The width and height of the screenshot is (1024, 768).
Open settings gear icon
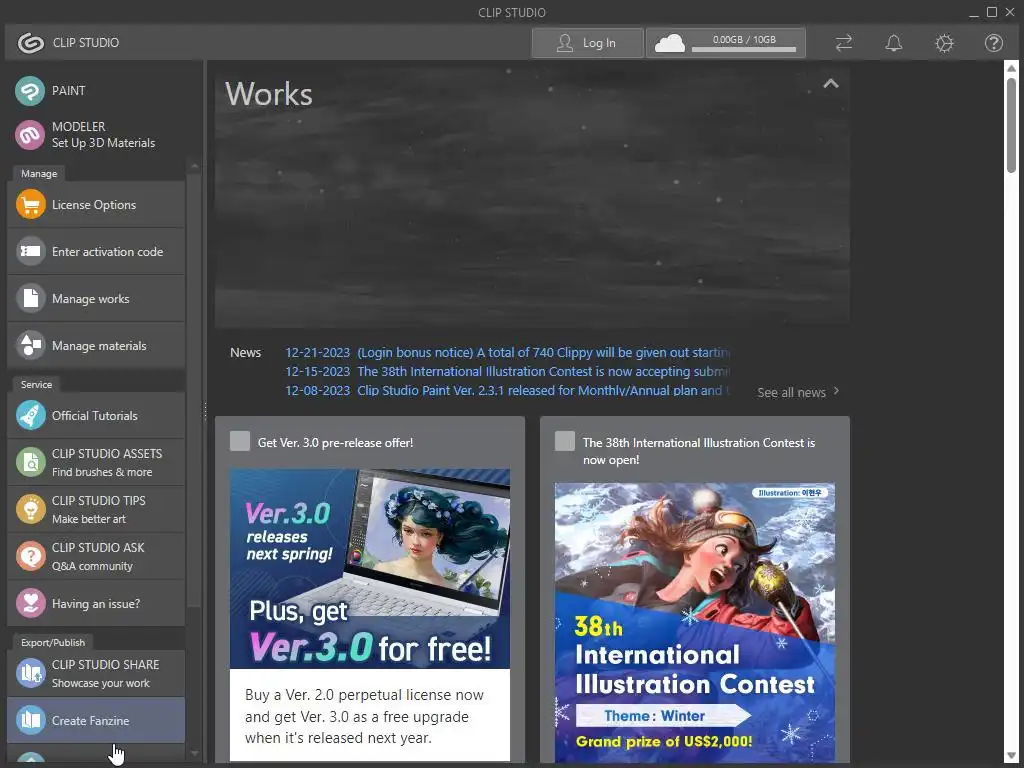click(x=944, y=43)
